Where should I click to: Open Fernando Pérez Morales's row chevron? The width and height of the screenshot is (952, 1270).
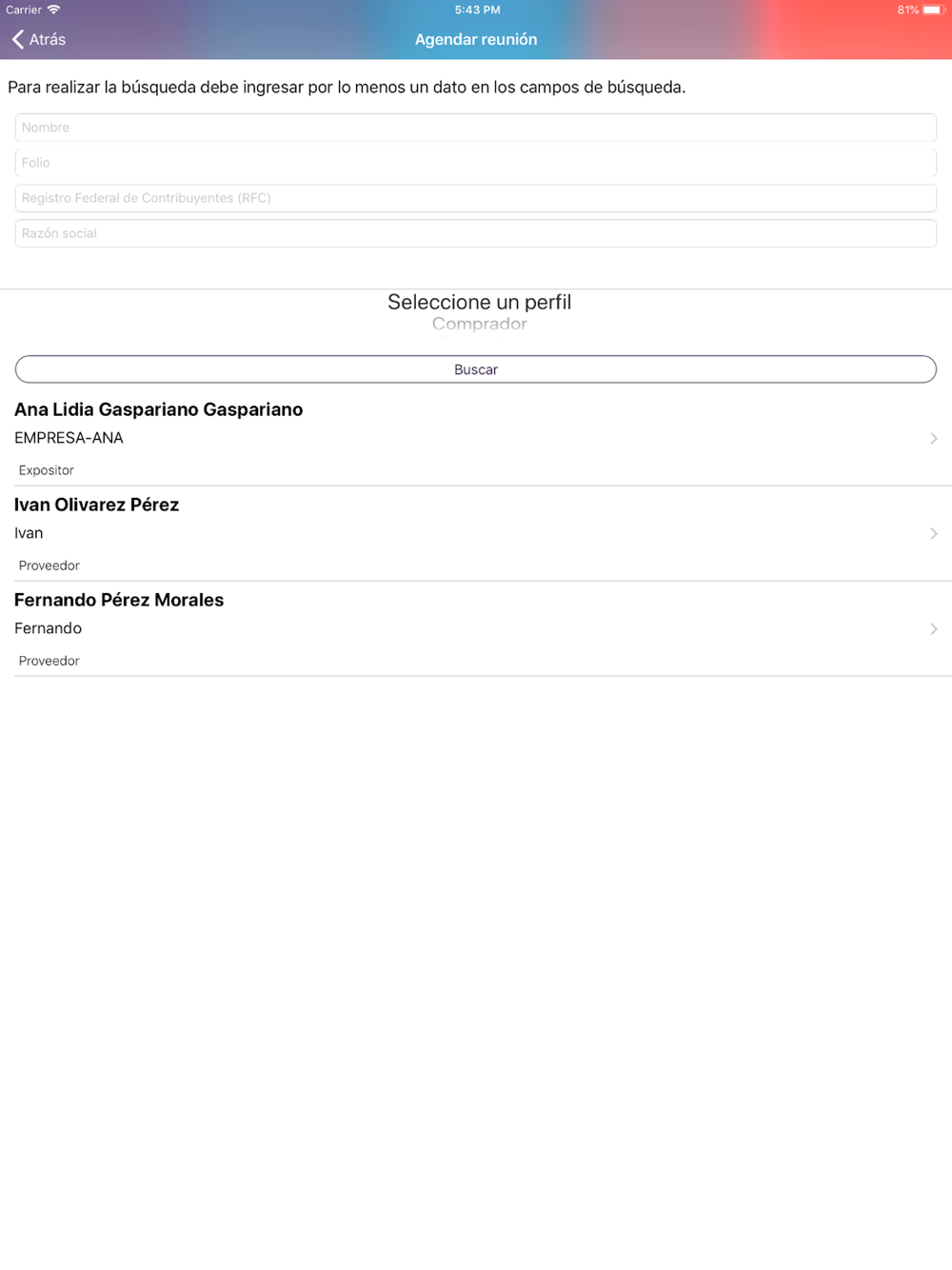point(934,628)
